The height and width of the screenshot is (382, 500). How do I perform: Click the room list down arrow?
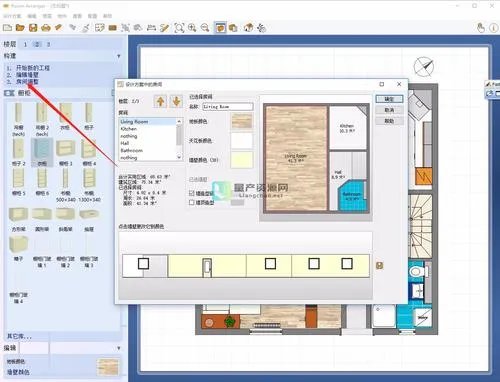coord(179,157)
